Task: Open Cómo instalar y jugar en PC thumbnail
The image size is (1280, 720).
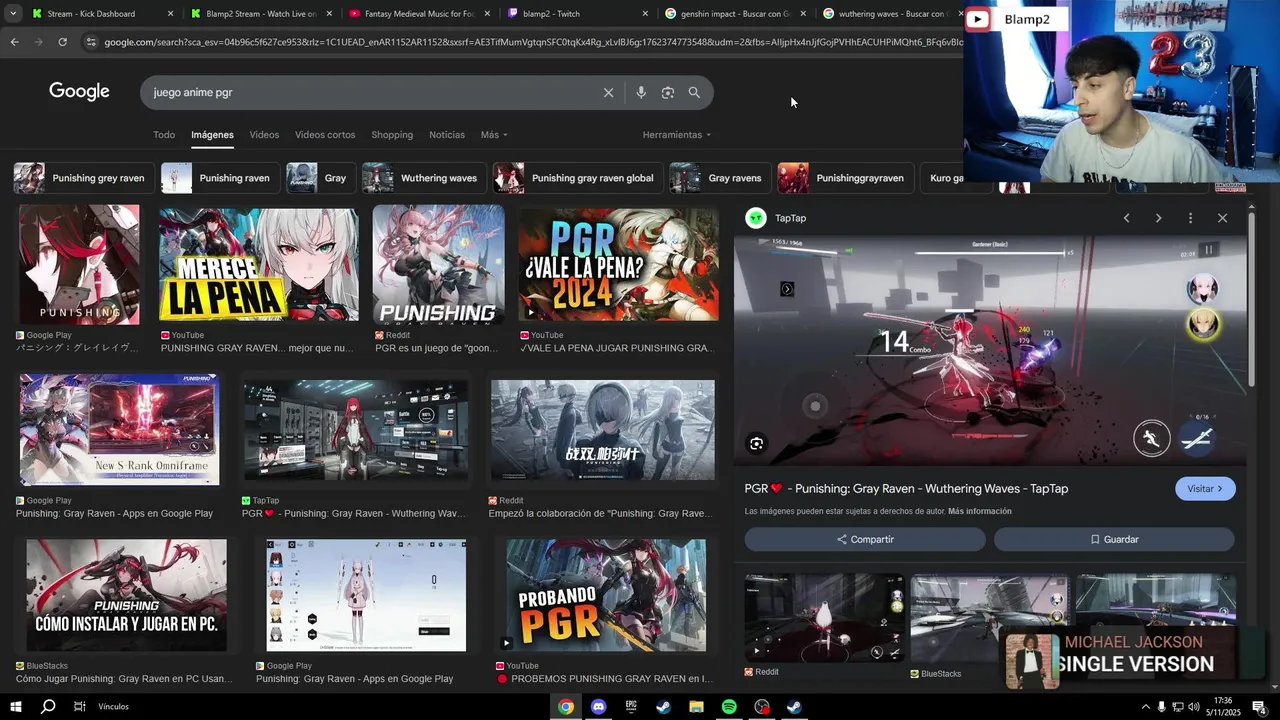Action: 126,595
